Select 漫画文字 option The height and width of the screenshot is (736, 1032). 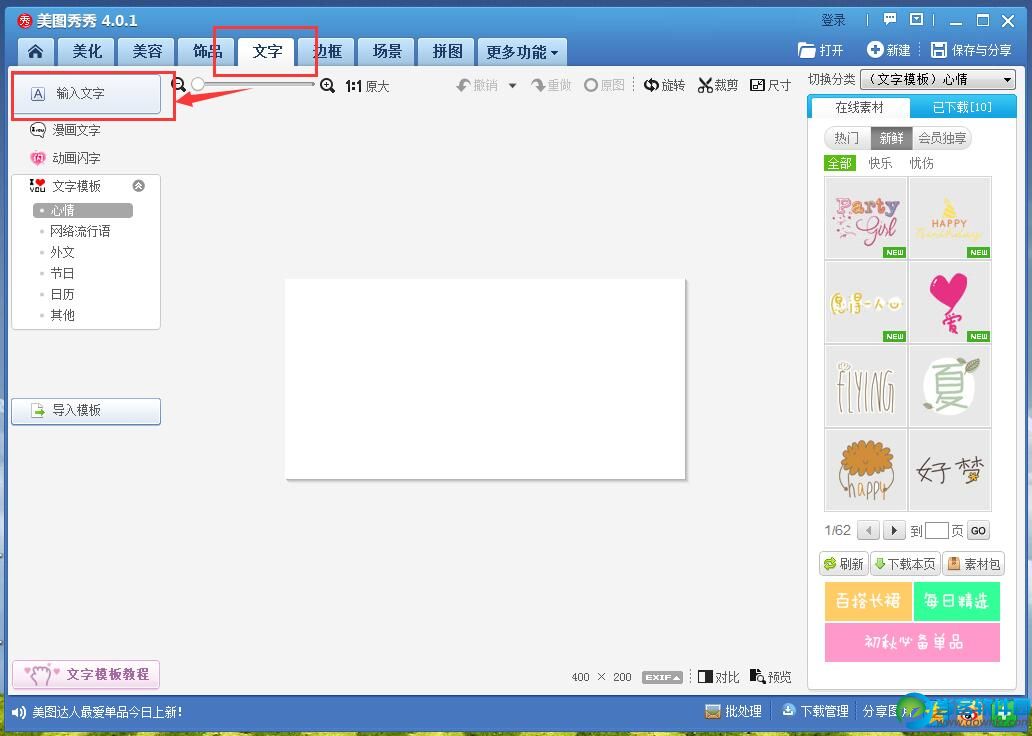(66, 130)
